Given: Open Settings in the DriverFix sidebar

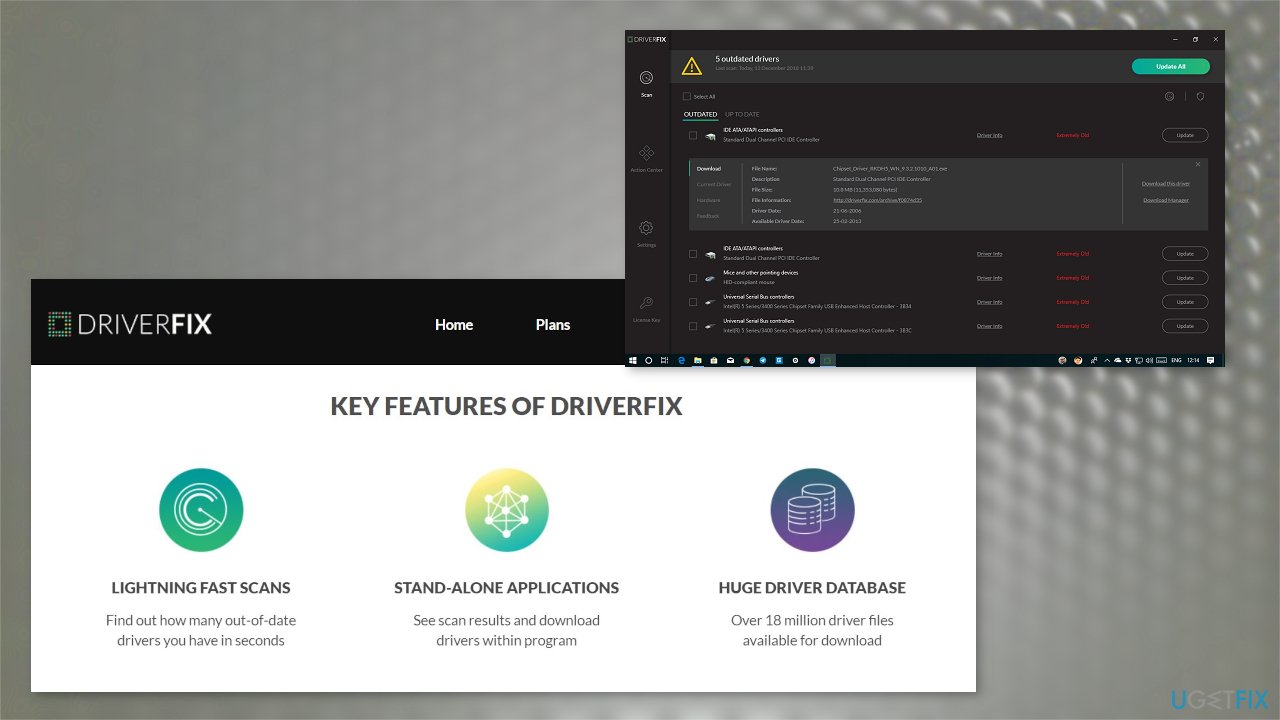Looking at the screenshot, I should click(646, 233).
